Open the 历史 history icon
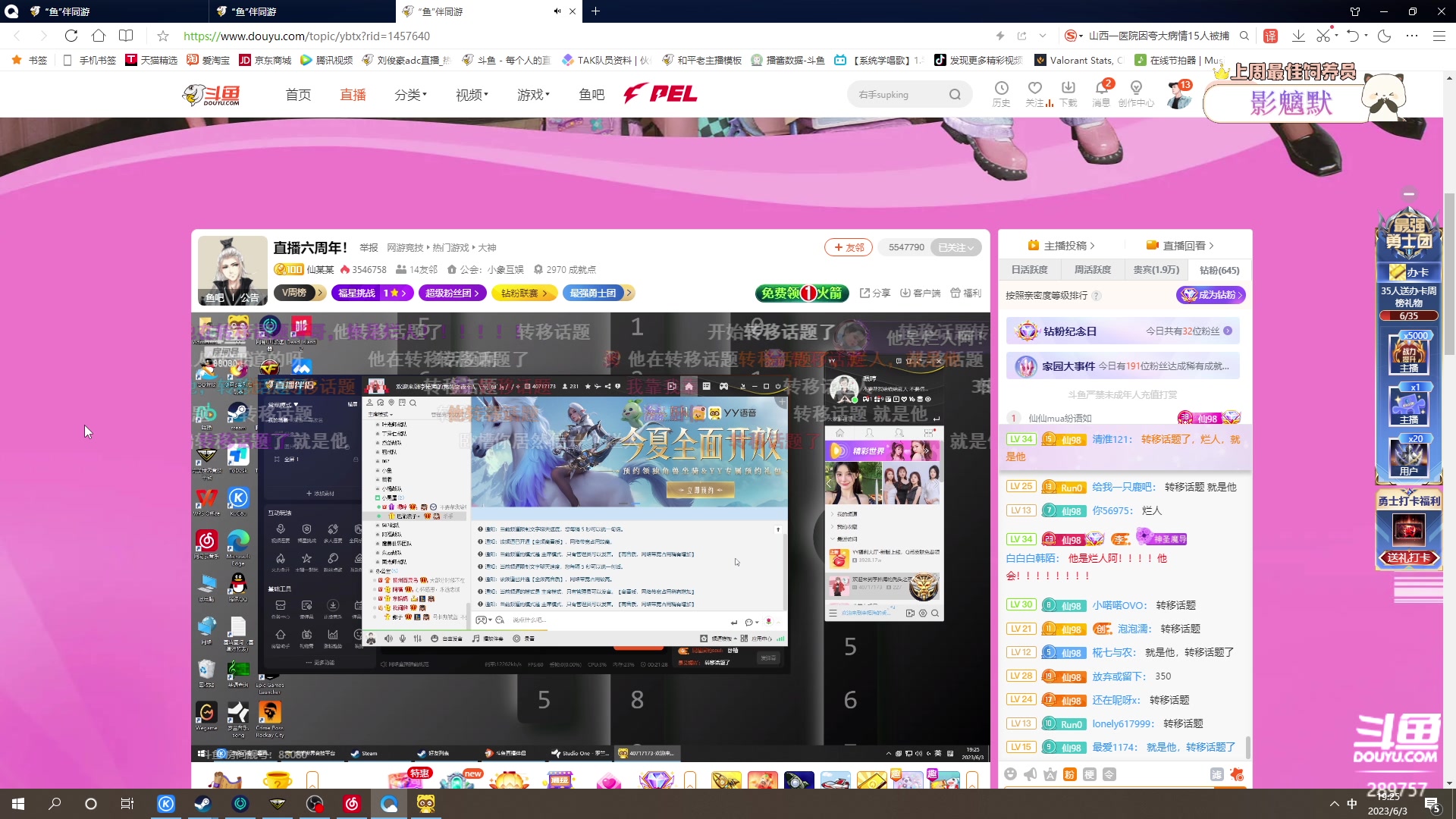Screen dimensions: 1456x819 click(1001, 88)
